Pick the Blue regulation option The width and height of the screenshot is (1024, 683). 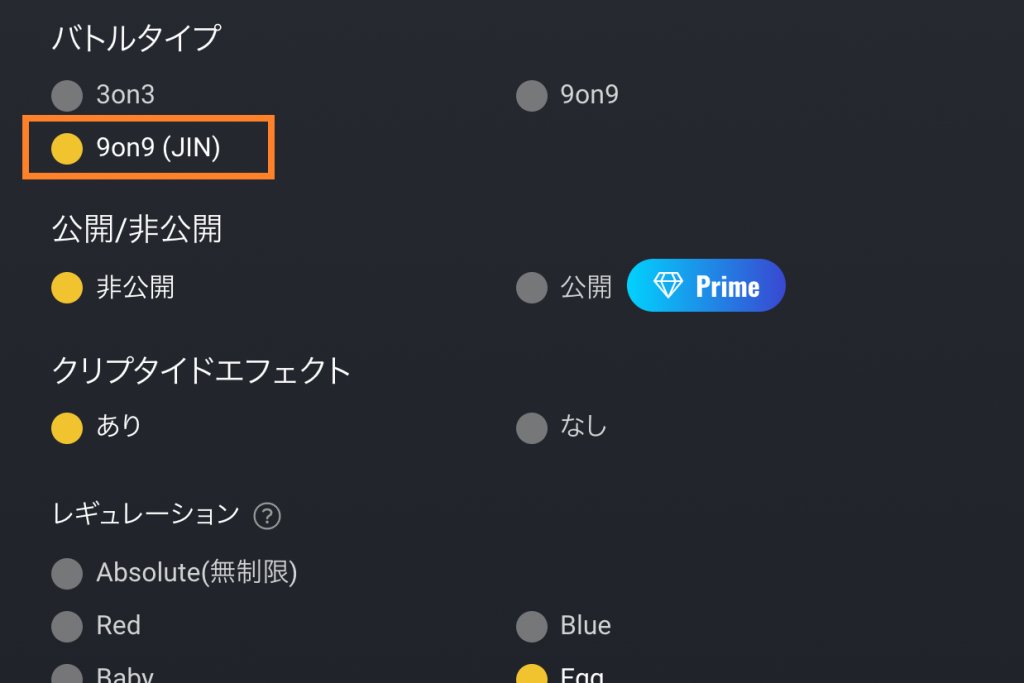click(x=532, y=627)
